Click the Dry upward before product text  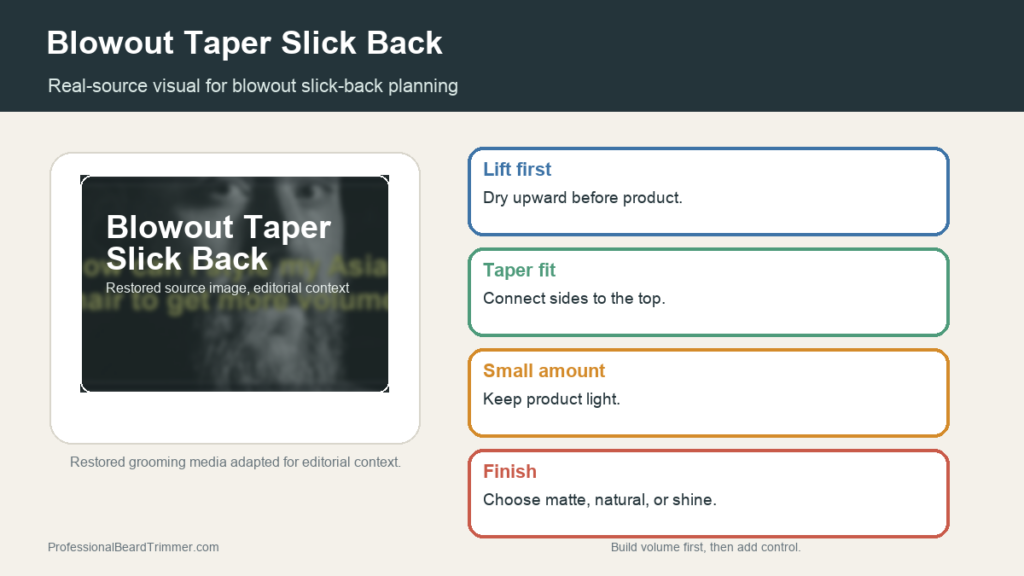click(582, 198)
